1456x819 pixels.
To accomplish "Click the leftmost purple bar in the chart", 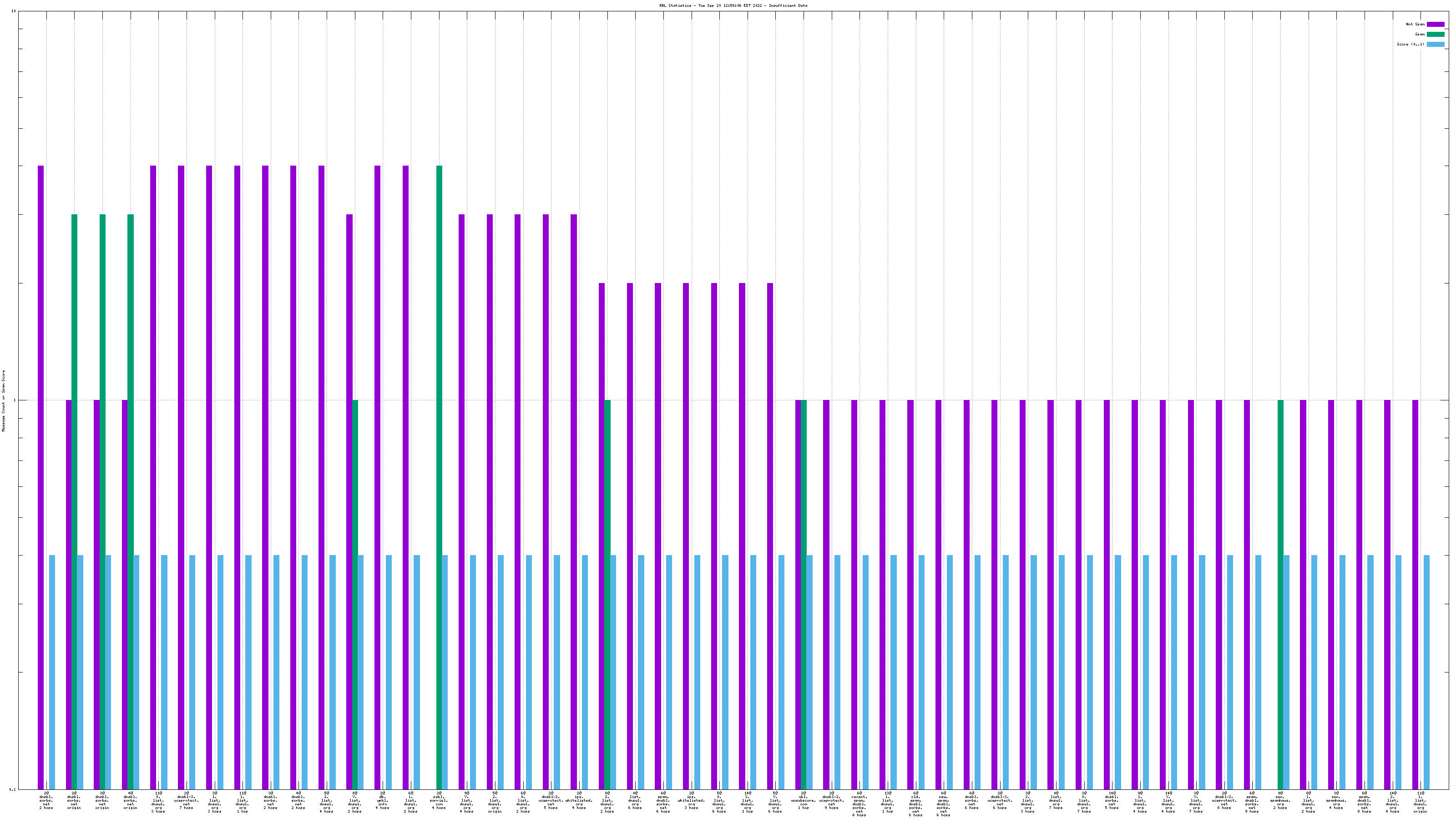I will pos(40,452).
